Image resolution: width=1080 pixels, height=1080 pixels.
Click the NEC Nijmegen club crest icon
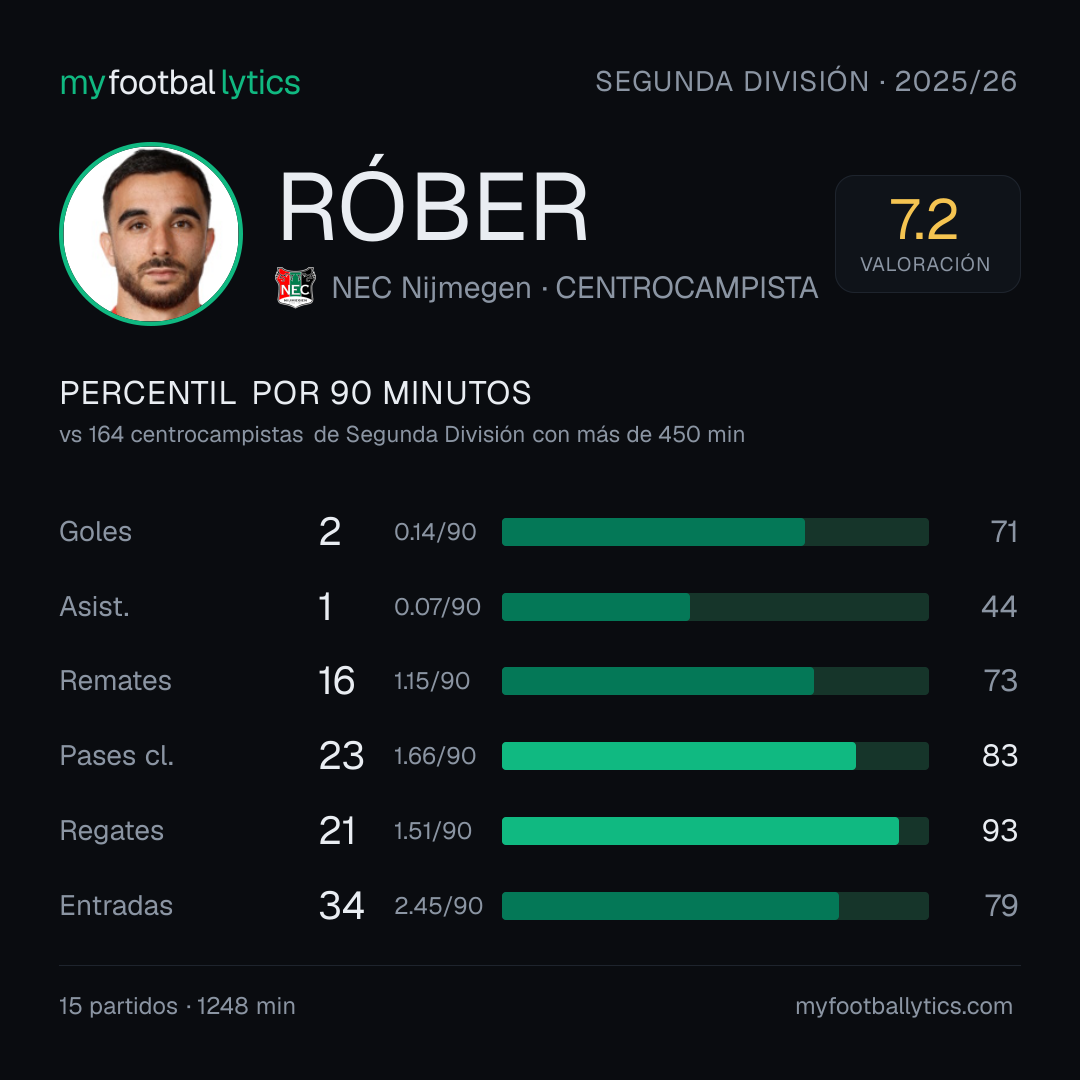point(295,287)
